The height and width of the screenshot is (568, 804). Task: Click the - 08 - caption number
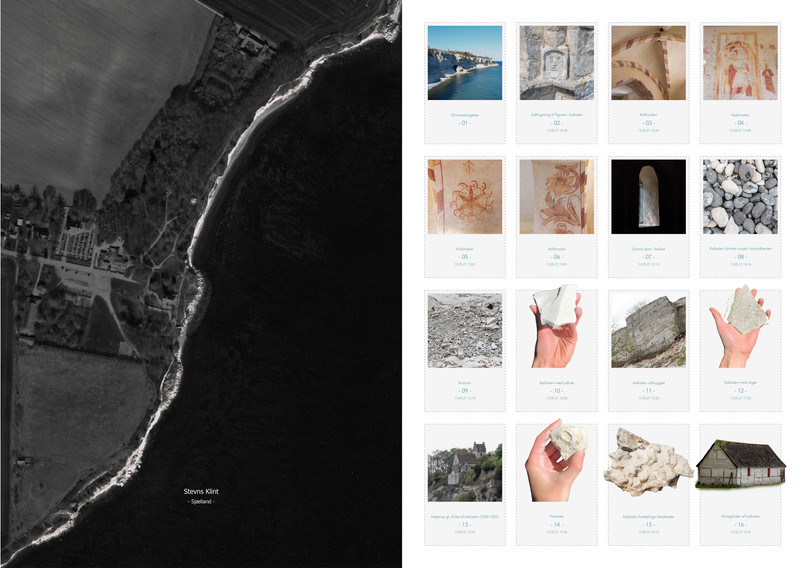[x=740, y=256]
